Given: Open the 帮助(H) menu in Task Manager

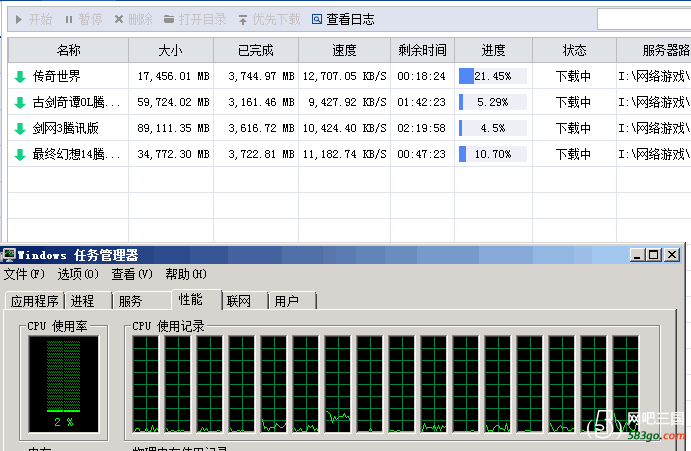Looking at the screenshot, I should click(x=186, y=274).
